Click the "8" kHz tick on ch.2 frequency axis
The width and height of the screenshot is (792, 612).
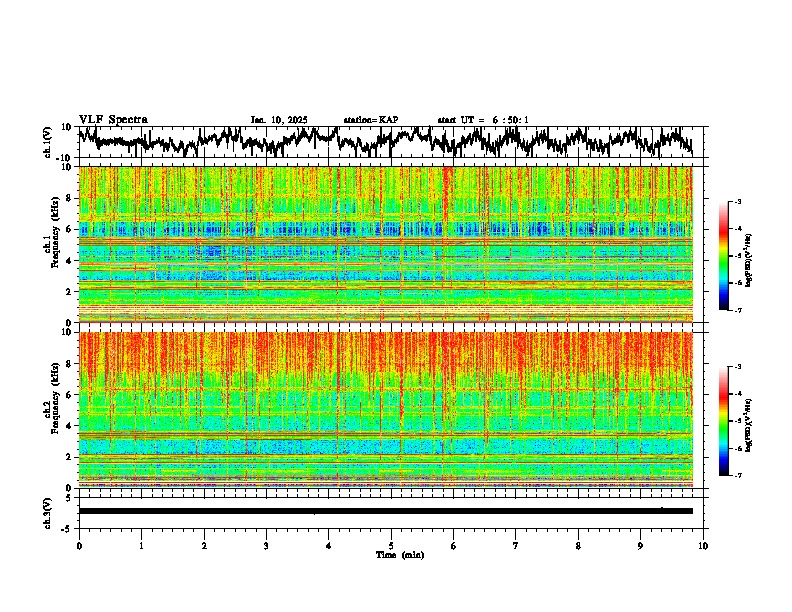point(70,364)
